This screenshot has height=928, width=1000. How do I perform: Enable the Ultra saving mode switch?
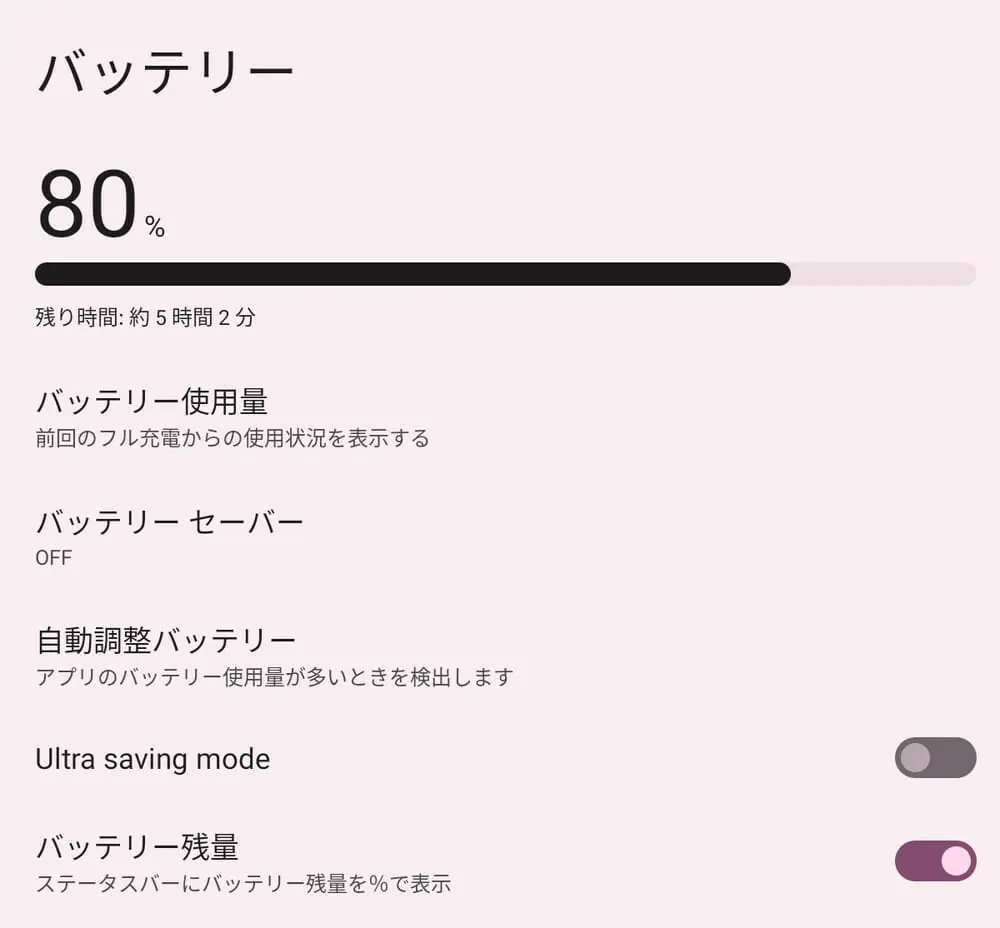coord(935,758)
